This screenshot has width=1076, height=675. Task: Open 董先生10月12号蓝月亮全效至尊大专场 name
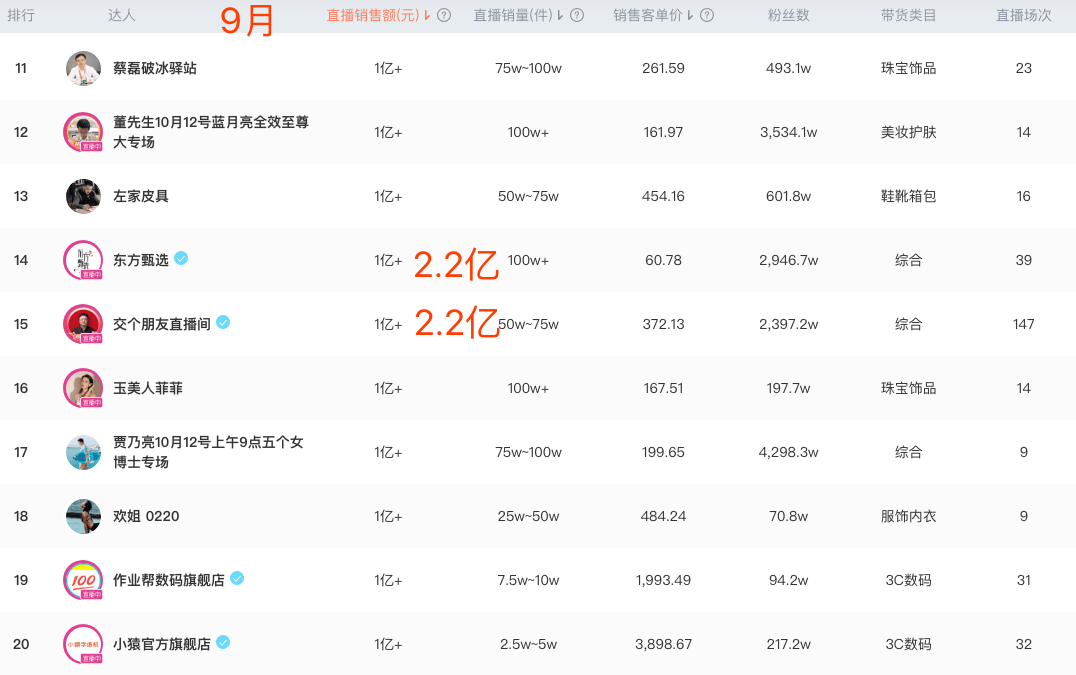click(211, 132)
